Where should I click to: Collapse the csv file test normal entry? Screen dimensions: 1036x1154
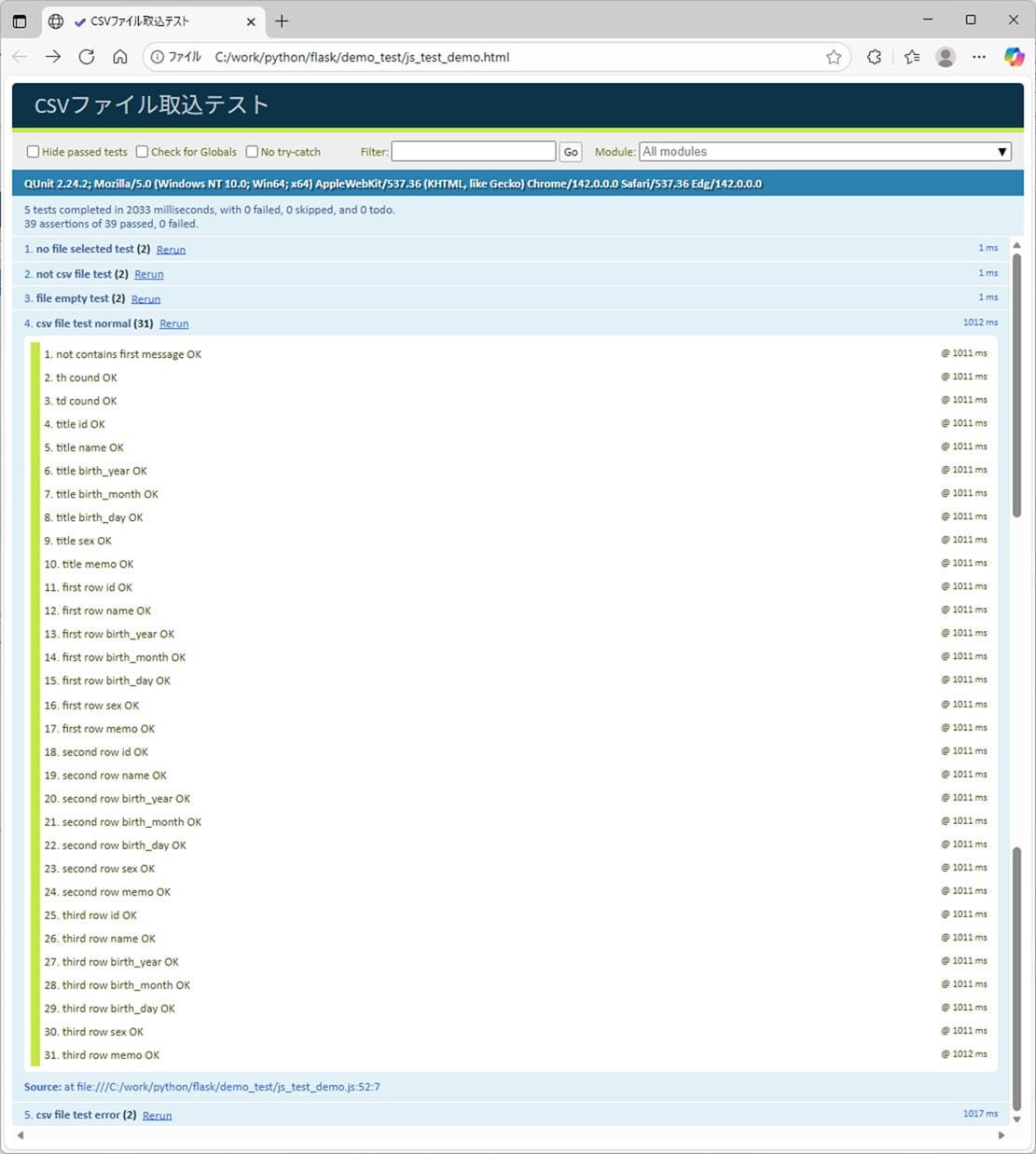(x=83, y=323)
